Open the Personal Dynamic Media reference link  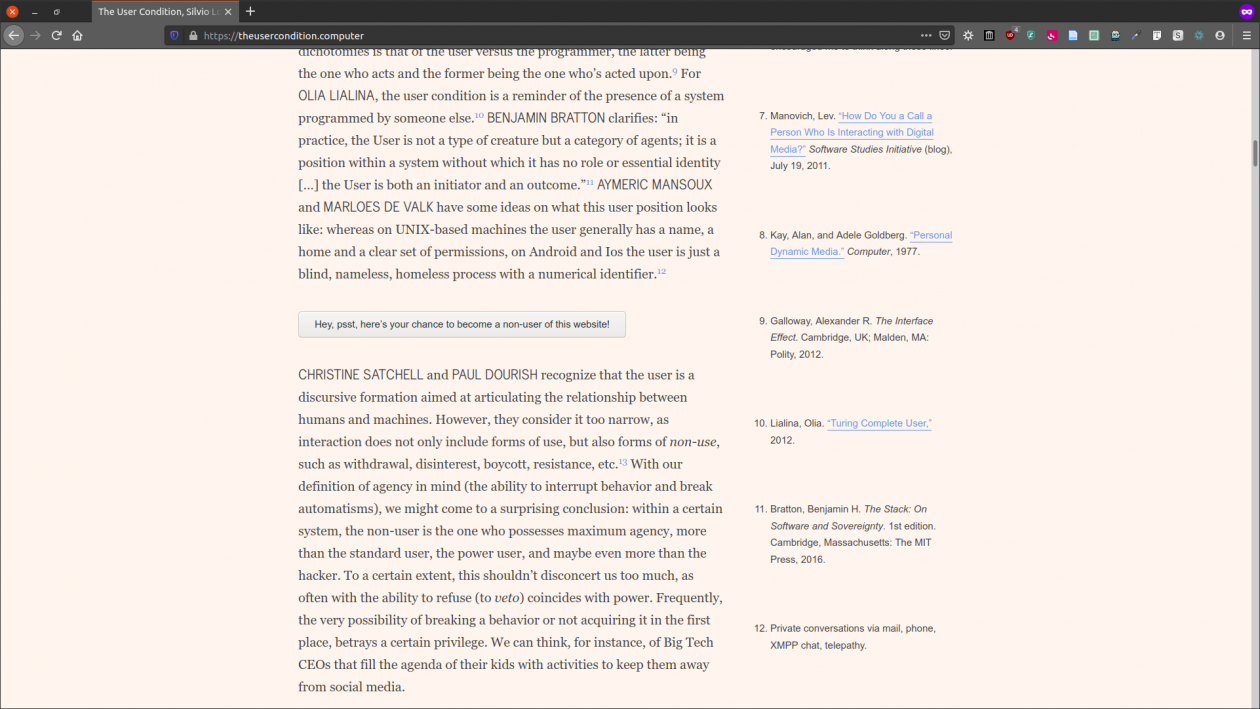click(931, 236)
